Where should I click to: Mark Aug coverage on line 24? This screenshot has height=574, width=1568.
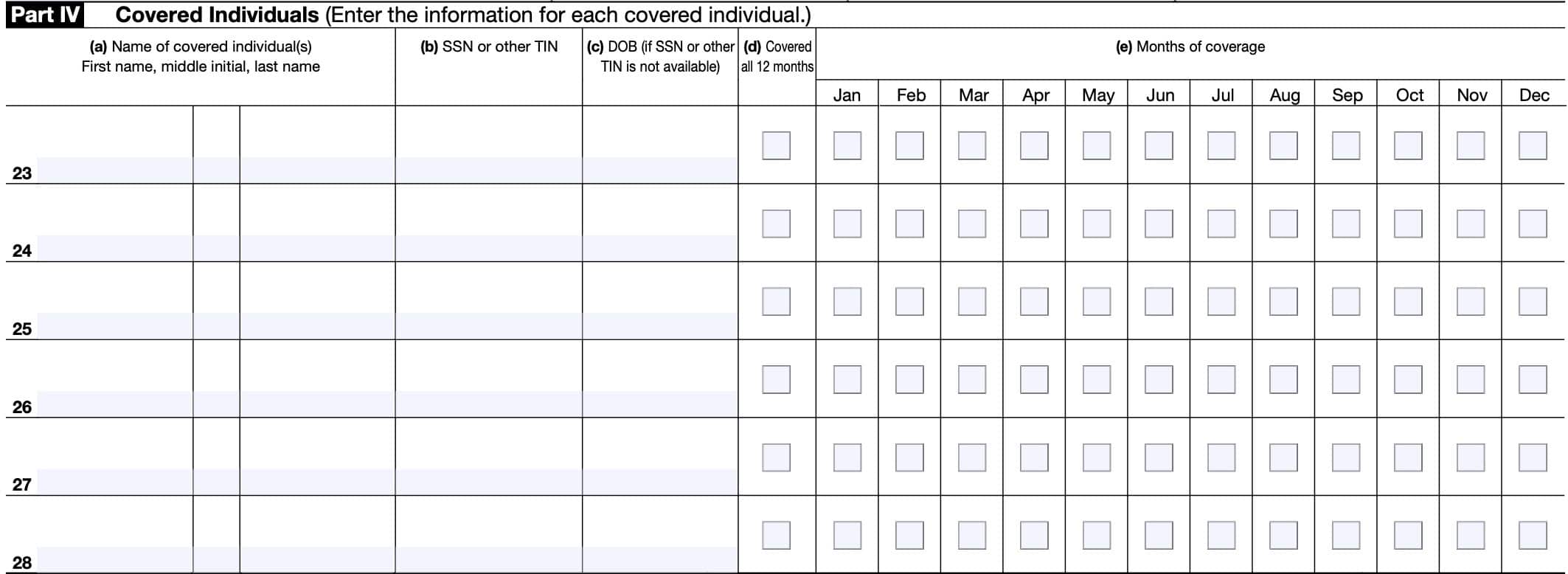click(1283, 224)
